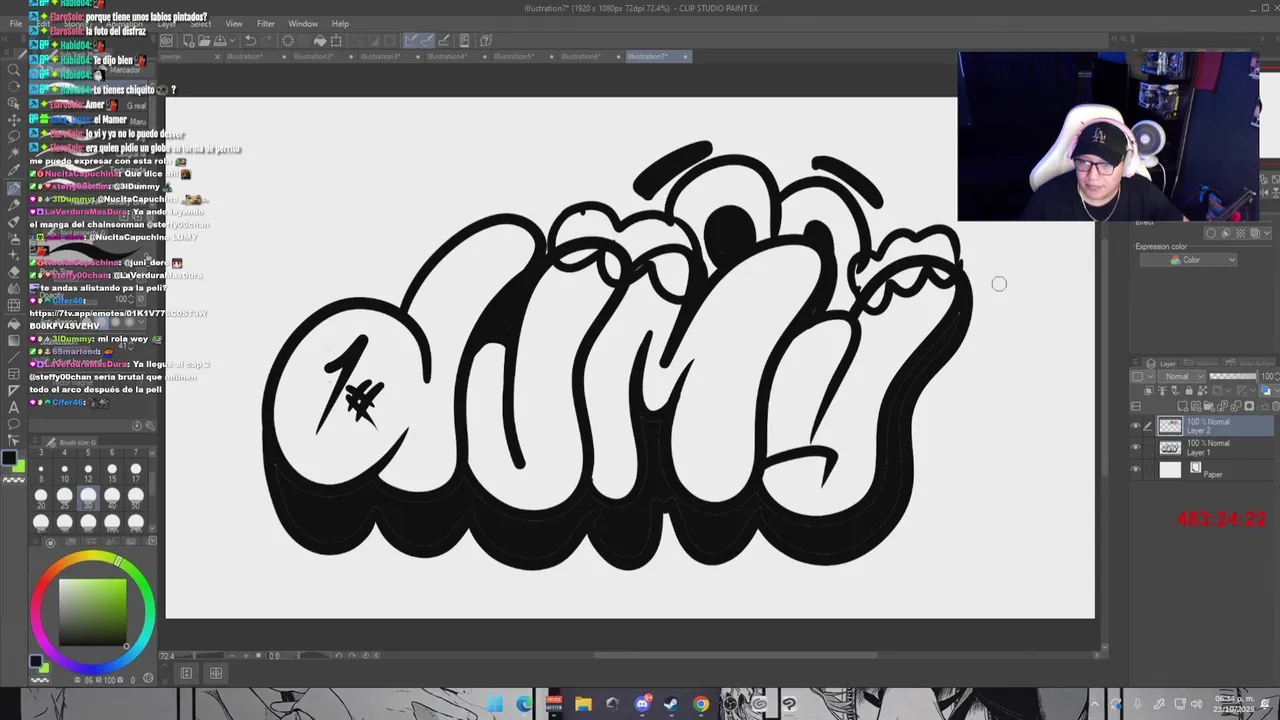The image size is (1280, 720).
Task: Click the Scale/Rotate transform toolbar icon
Action: click(336, 40)
